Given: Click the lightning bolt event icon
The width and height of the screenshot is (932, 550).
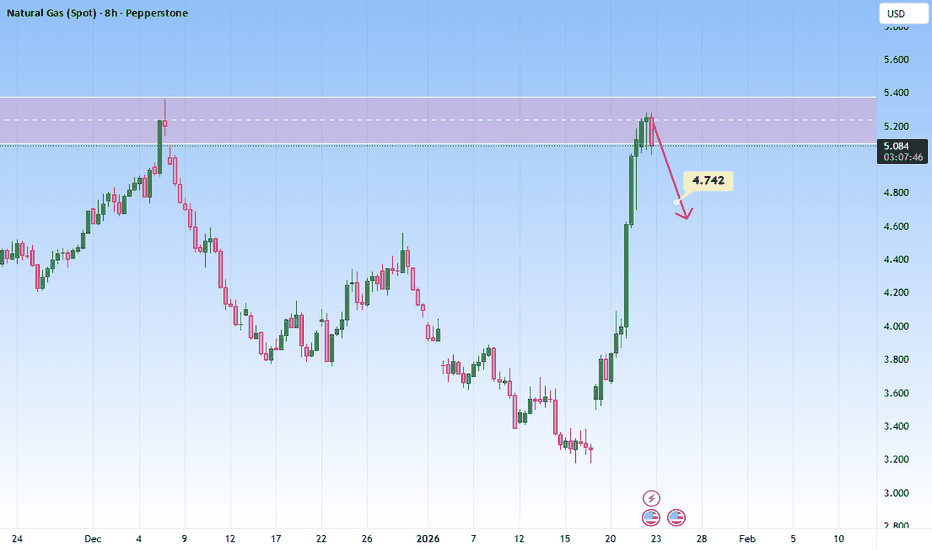Looking at the screenshot, I should 651,497.
